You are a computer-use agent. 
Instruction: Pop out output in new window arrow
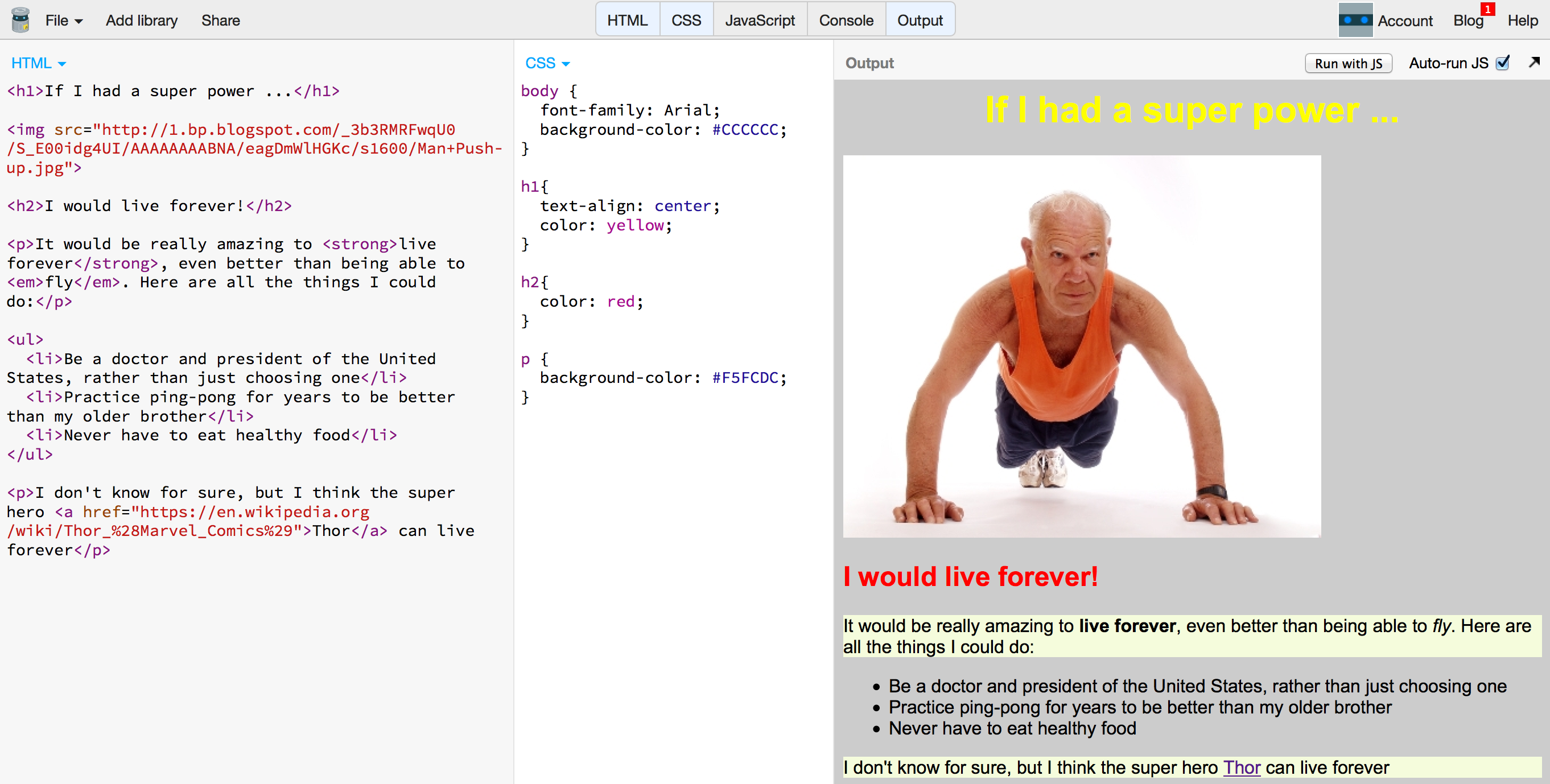1533,62
